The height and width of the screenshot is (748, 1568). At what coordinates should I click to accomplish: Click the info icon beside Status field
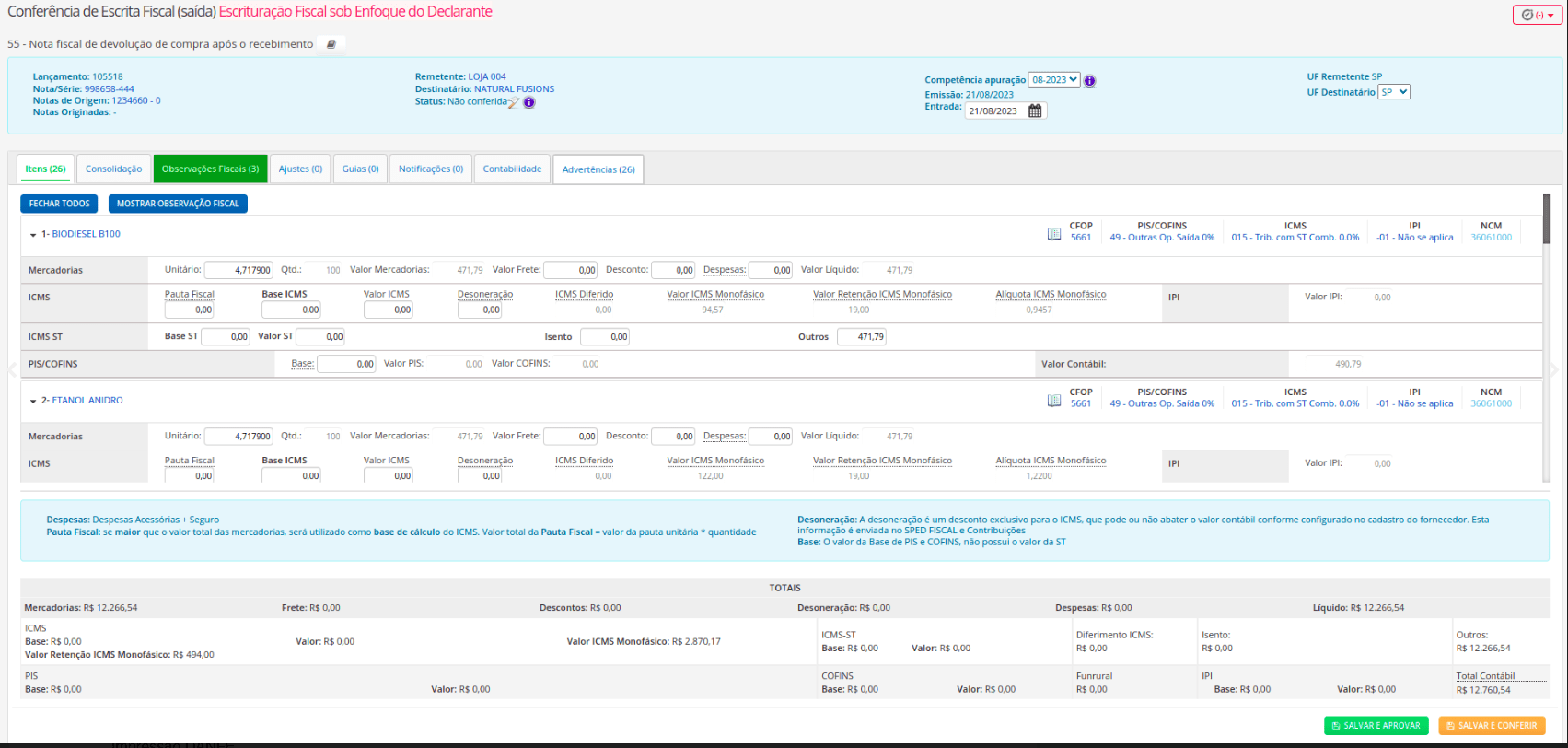pyautogui.click(x=529, y=102)
